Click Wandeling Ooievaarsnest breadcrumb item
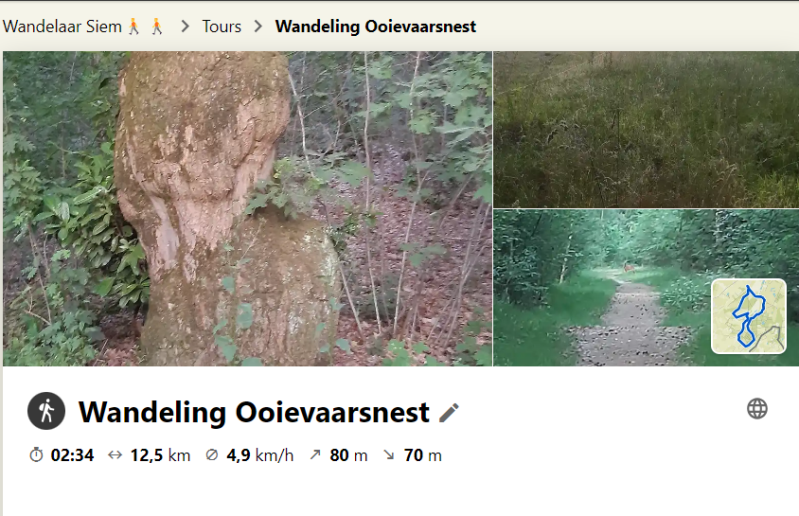Image resolution: width=799 pixels, height=516 pixels. 375,26
